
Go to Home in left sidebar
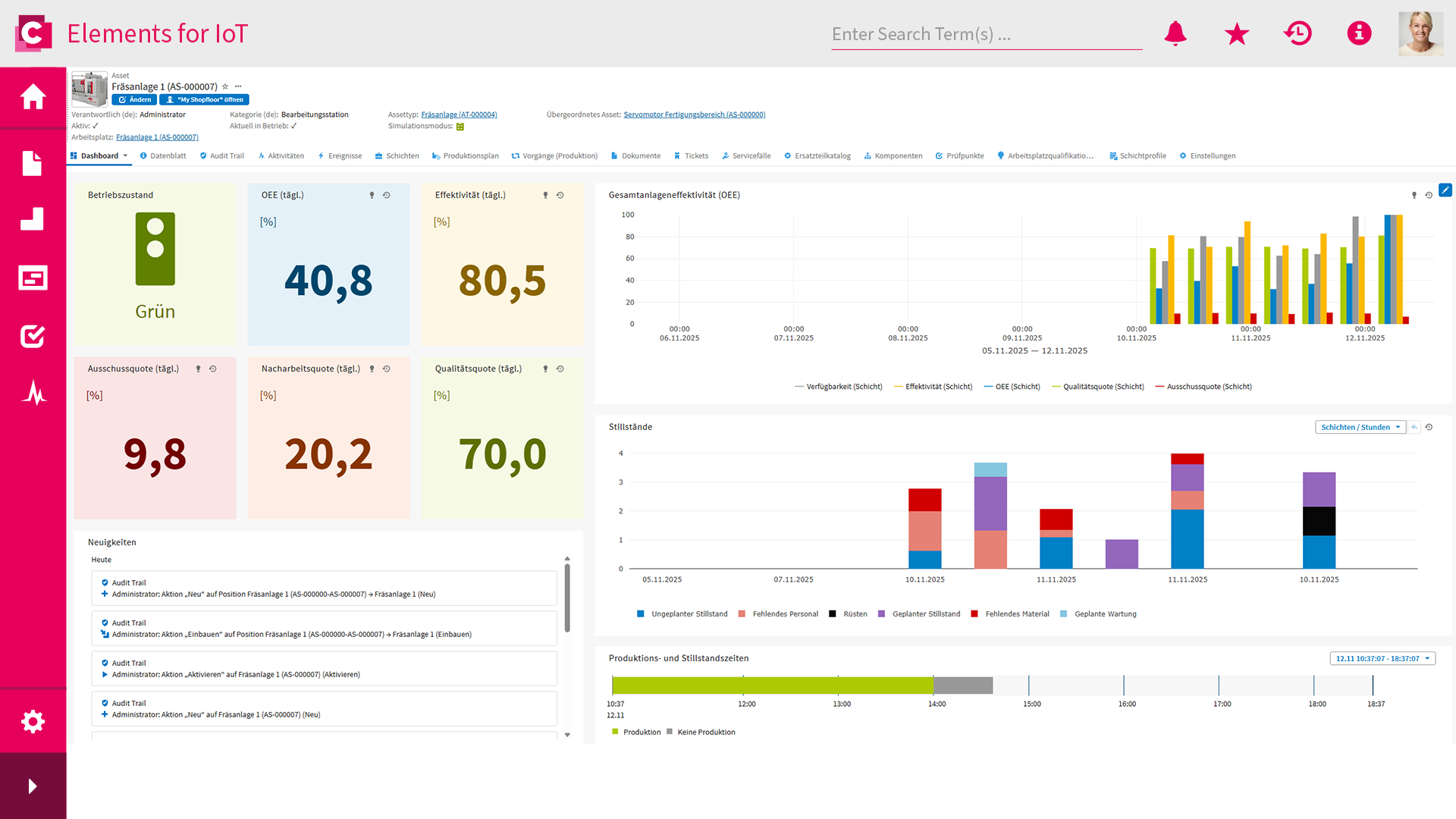pyautogui.click(x=33, y=97)
